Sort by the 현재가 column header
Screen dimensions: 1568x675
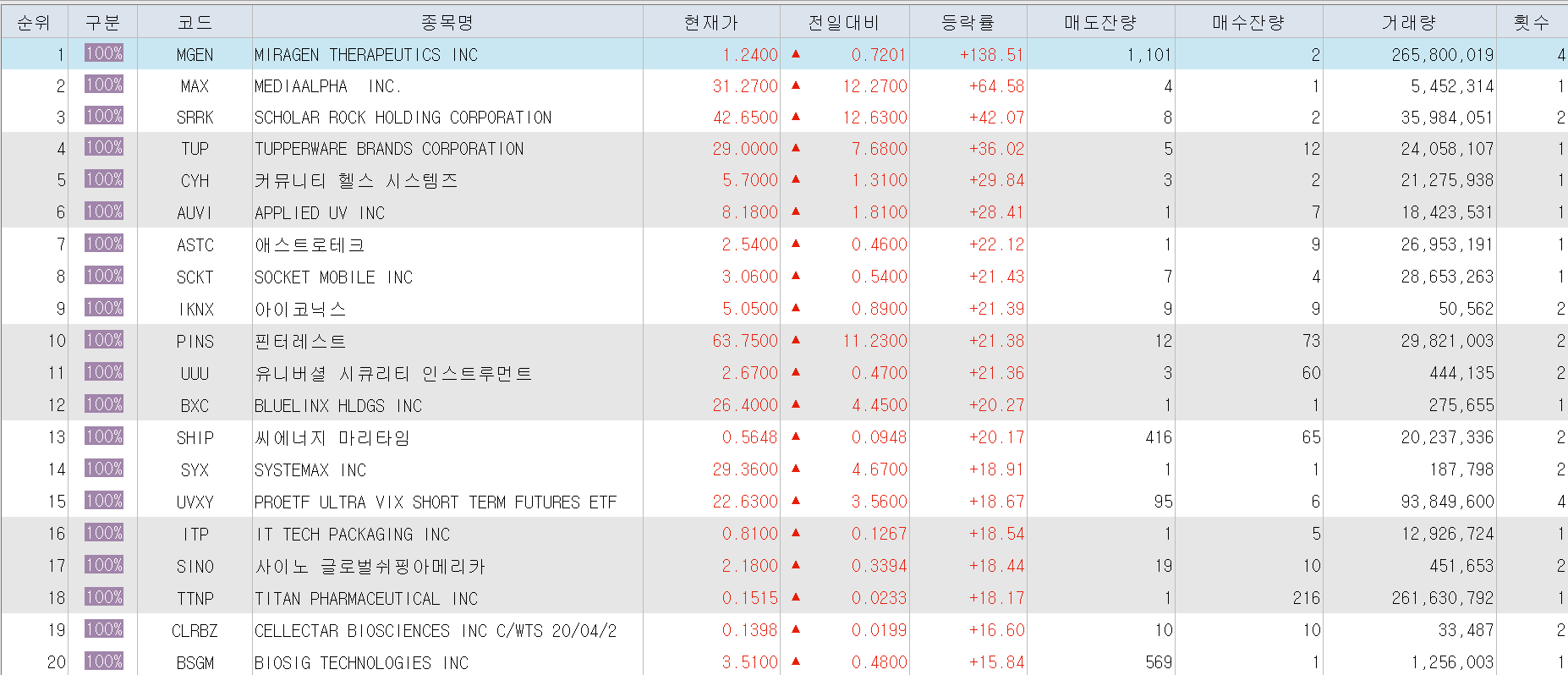711,23
